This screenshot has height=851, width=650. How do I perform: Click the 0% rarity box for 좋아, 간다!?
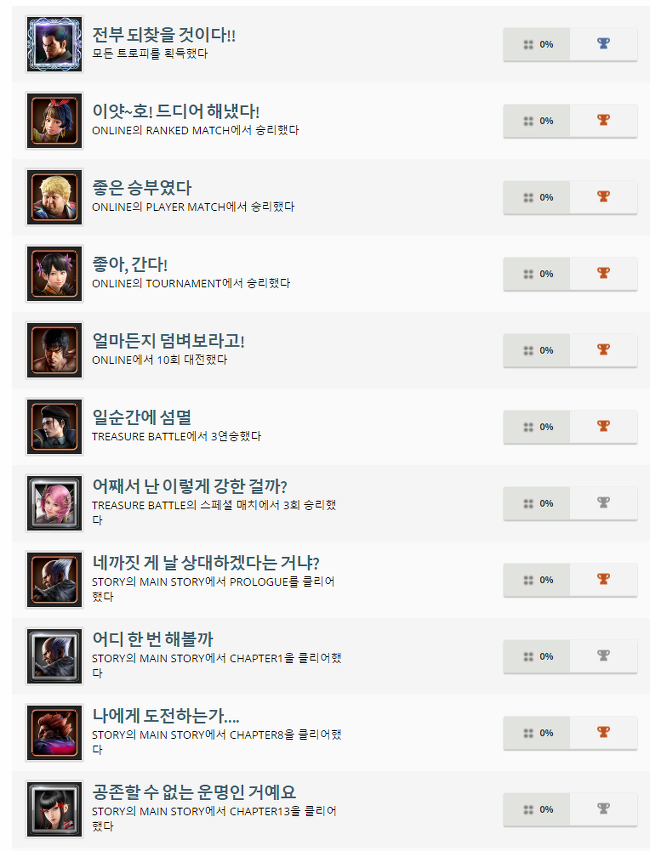click(x=537, y=274)
